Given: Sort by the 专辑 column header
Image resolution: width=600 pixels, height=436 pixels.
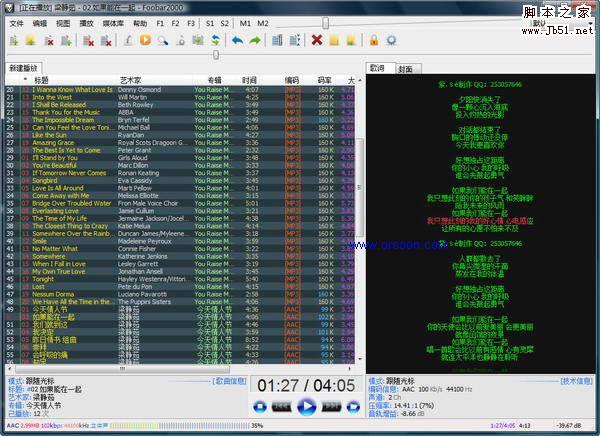Looking at the screenshot, I should [215, 80].
